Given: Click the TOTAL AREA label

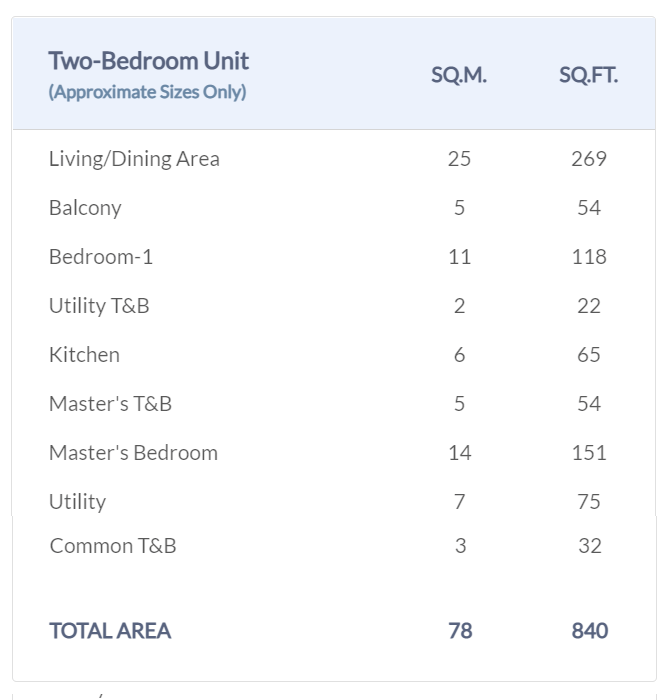Looking at the screenshot, I should click(x=110, y=631).
